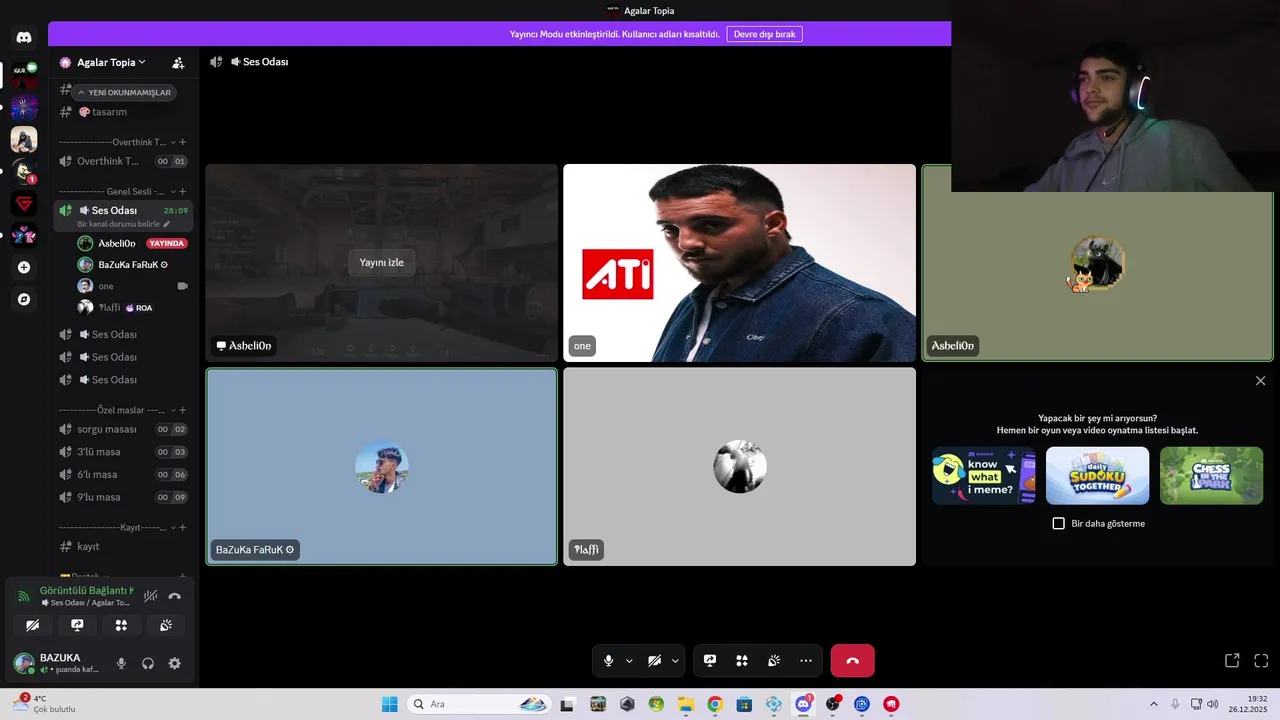
Task: Open the red G logo server
Action: pos(24,203)
